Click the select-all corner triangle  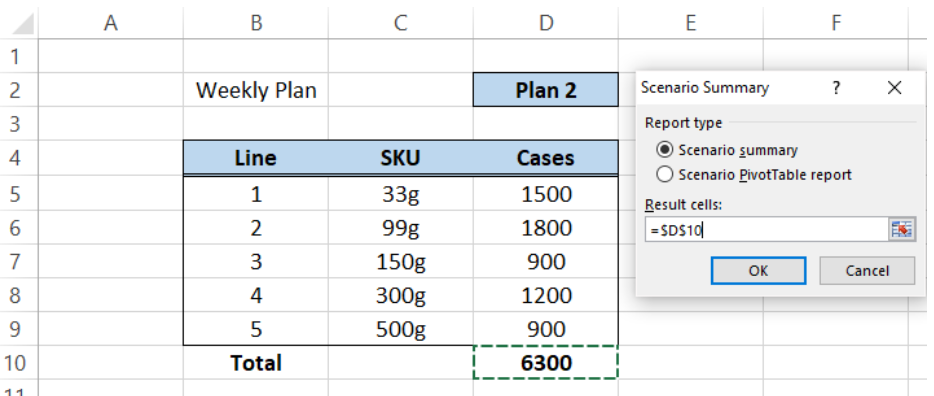(23, 23)
